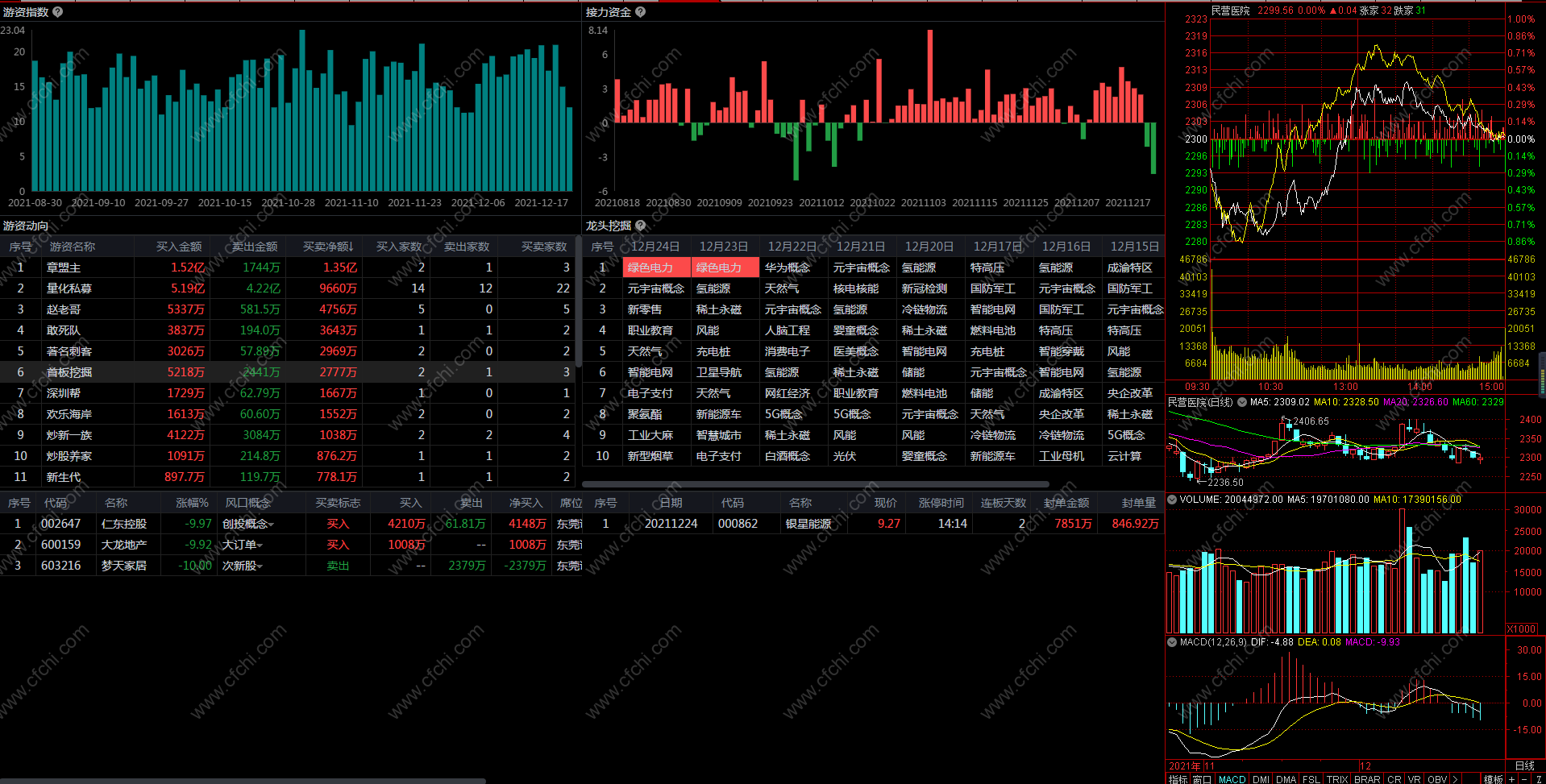Show more indicators with the right arrow
The width and height of the screenshot is (1546, 784).
pyautogui.click(x=1455, y=779)
